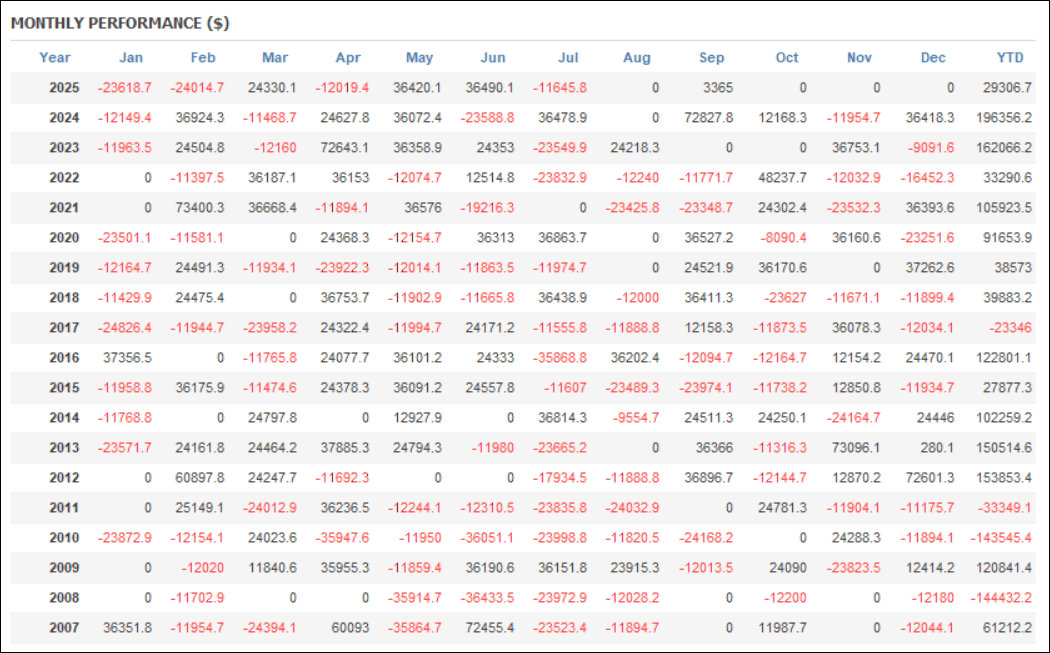Select the 2025 year row label
The width and height of the screenshot is (1050, 653).
point(64,87)
